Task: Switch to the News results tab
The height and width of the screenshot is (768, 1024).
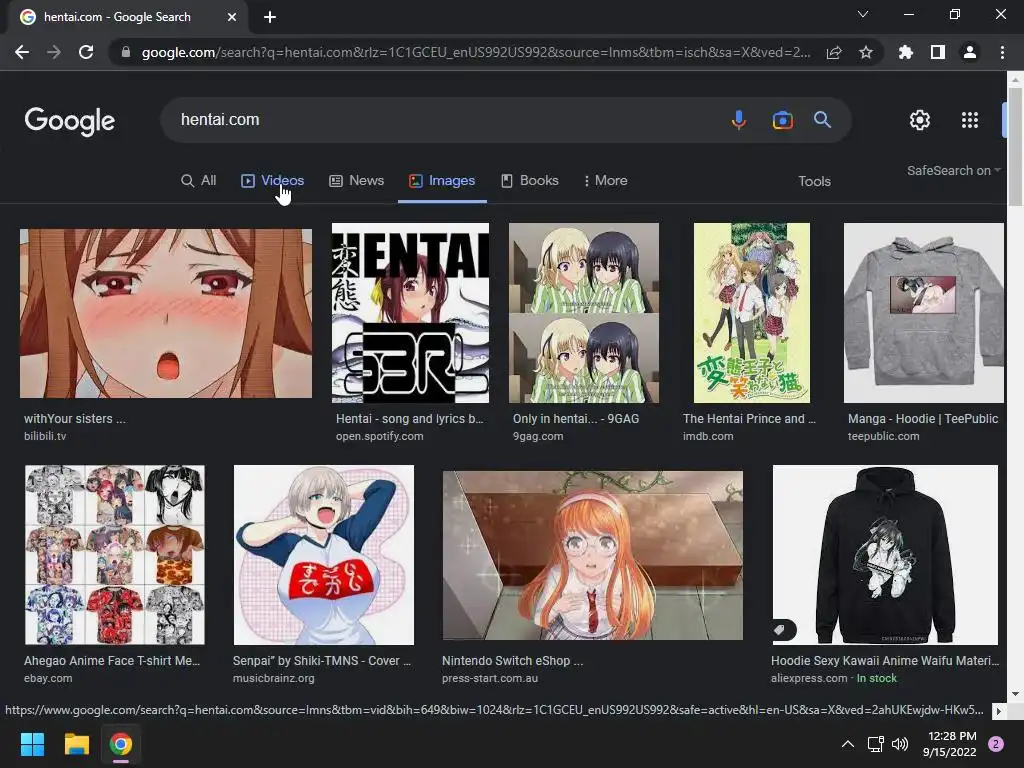Action: [357, 181]
